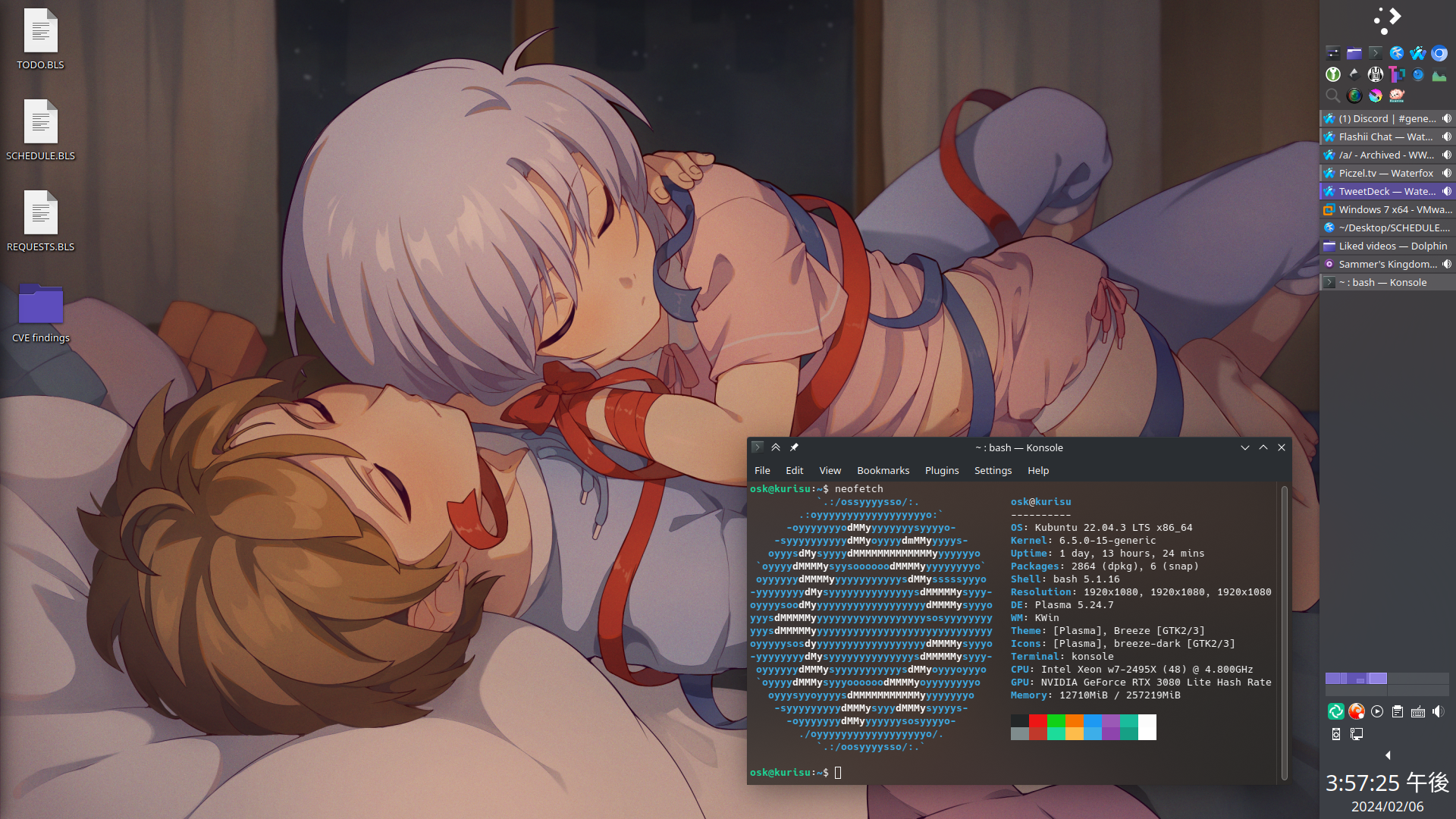Switch to the second virtual desktop in pager
Screen dimensions: 1456x819
tap(1418, 678)
